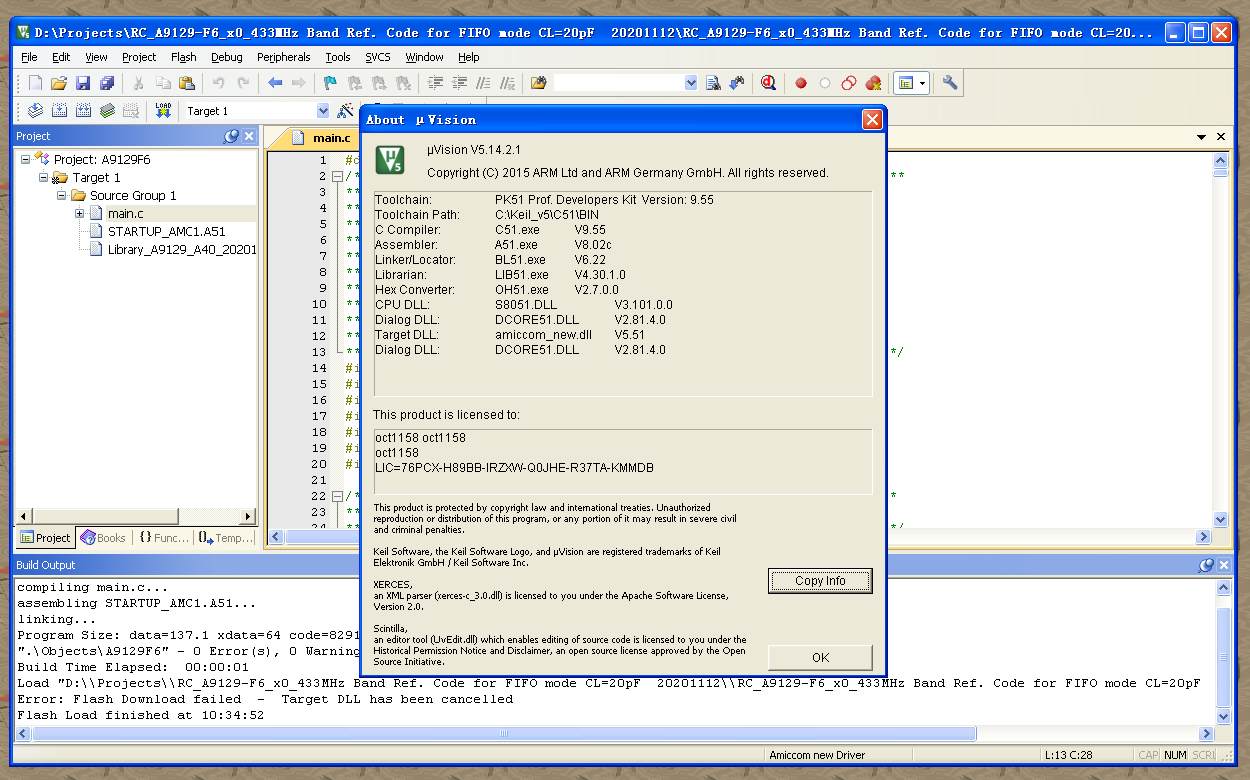Viewport: 1250px width, 780px height.
Task: Open the editor tab list dropdown arrow
Action: (x=1202, y=137)
